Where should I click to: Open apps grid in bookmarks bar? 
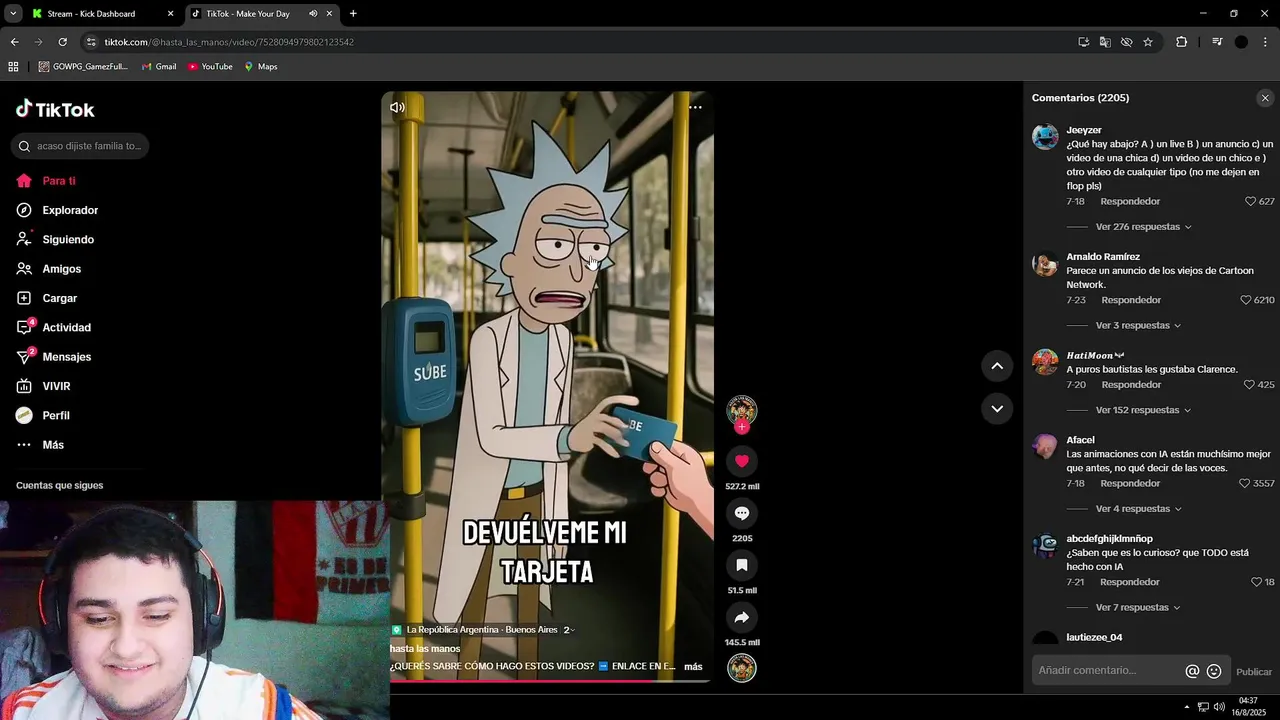pyautogui.click(x=13, y=67)
